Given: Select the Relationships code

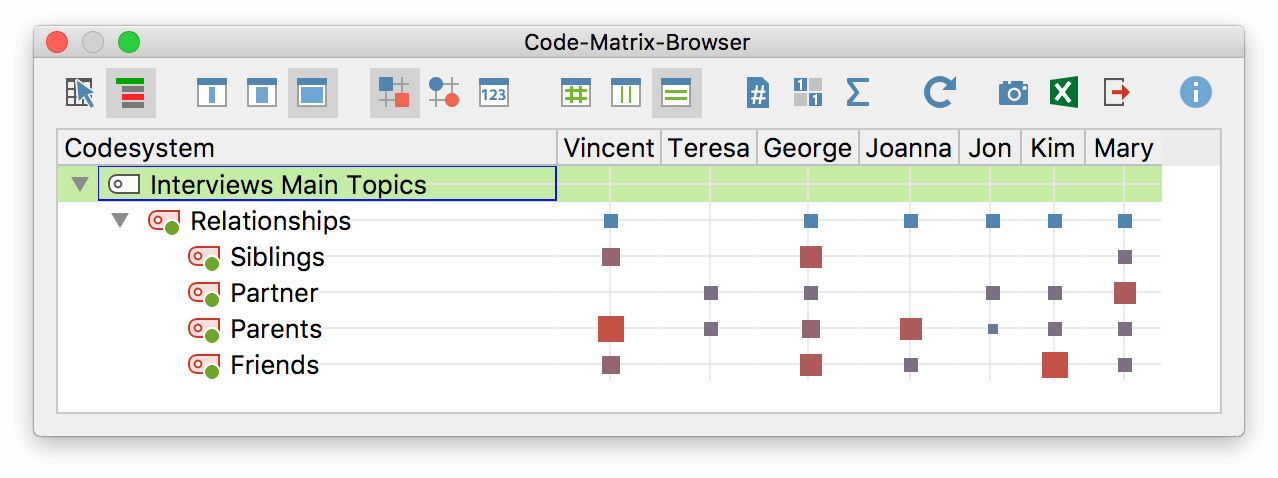Looking at the screenshot, I should tap(271, 220).
